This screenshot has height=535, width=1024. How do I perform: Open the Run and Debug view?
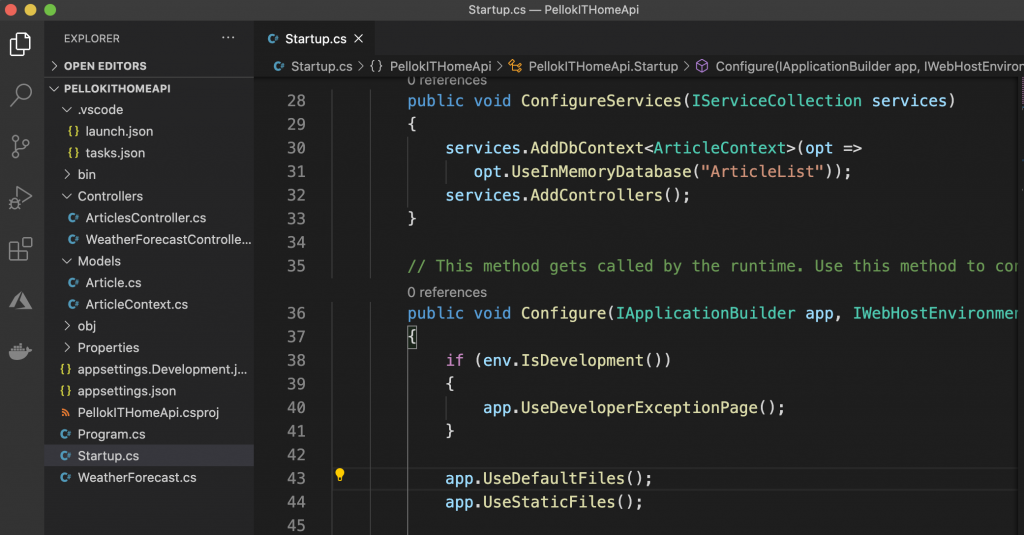pos(20,198)
